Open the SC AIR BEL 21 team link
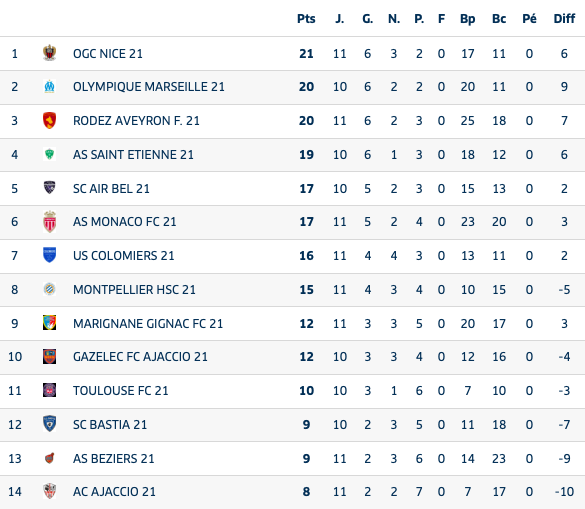585x509 pixels. [x=111, y=188]
